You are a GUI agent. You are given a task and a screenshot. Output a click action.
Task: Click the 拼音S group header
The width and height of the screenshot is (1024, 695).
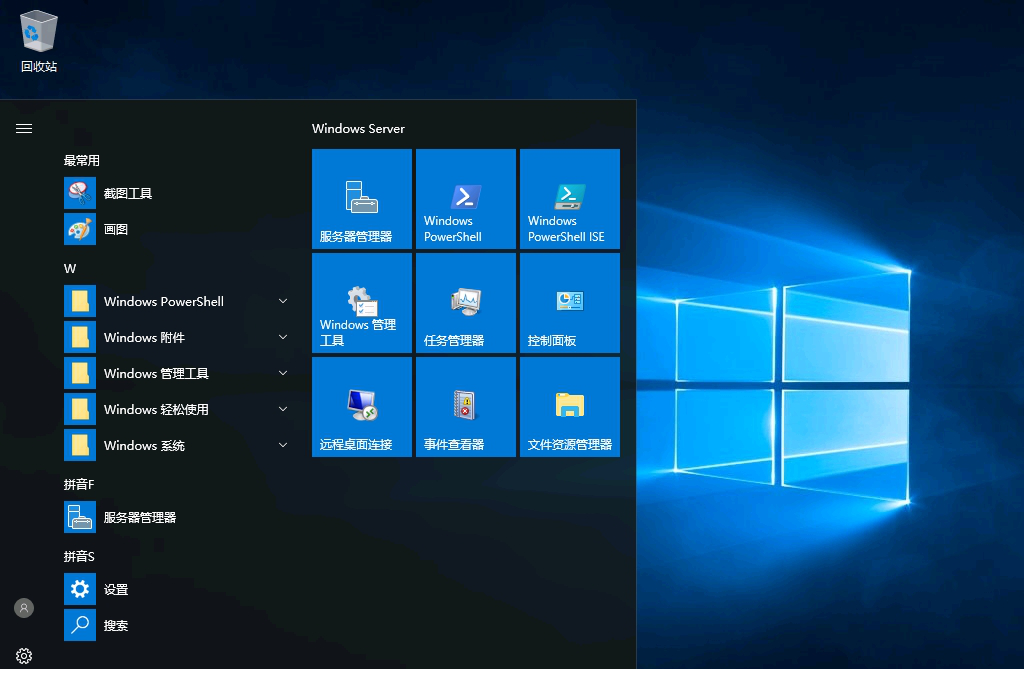click(x=79, y=556)
